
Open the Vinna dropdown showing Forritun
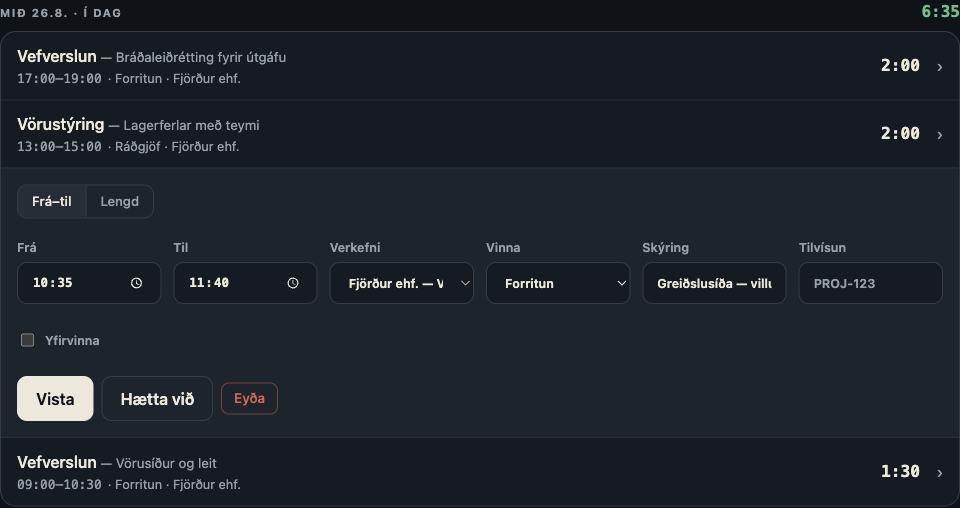pyautogui.click(x=558, y=283)
